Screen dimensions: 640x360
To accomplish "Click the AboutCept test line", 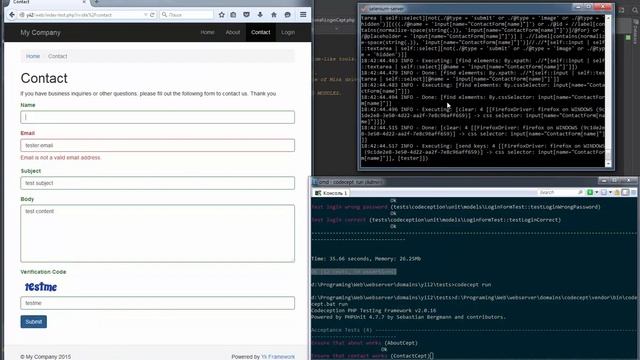I will pos(364,343).
